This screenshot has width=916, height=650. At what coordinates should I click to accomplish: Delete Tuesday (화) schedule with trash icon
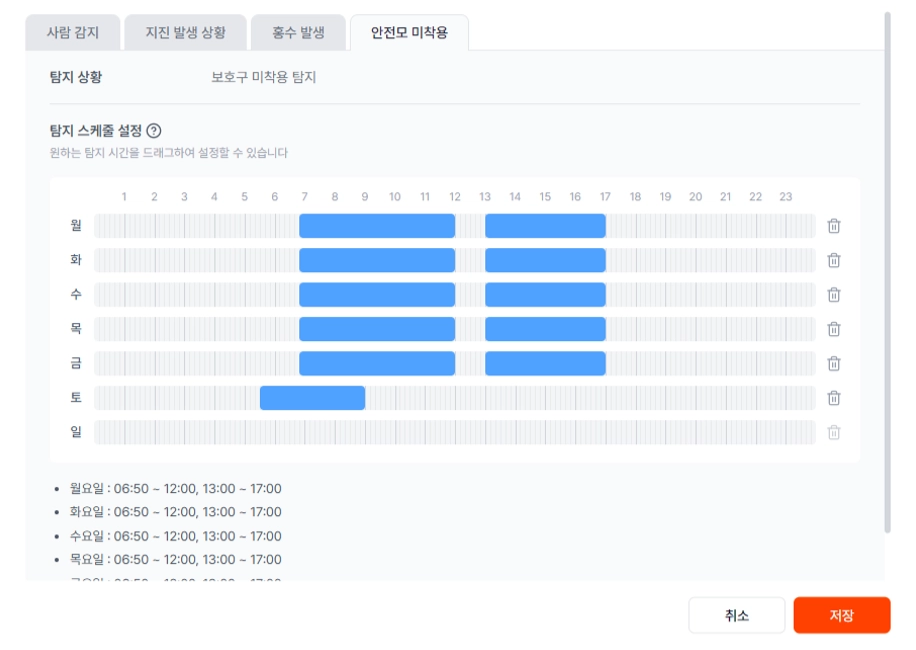pos(834,260)
